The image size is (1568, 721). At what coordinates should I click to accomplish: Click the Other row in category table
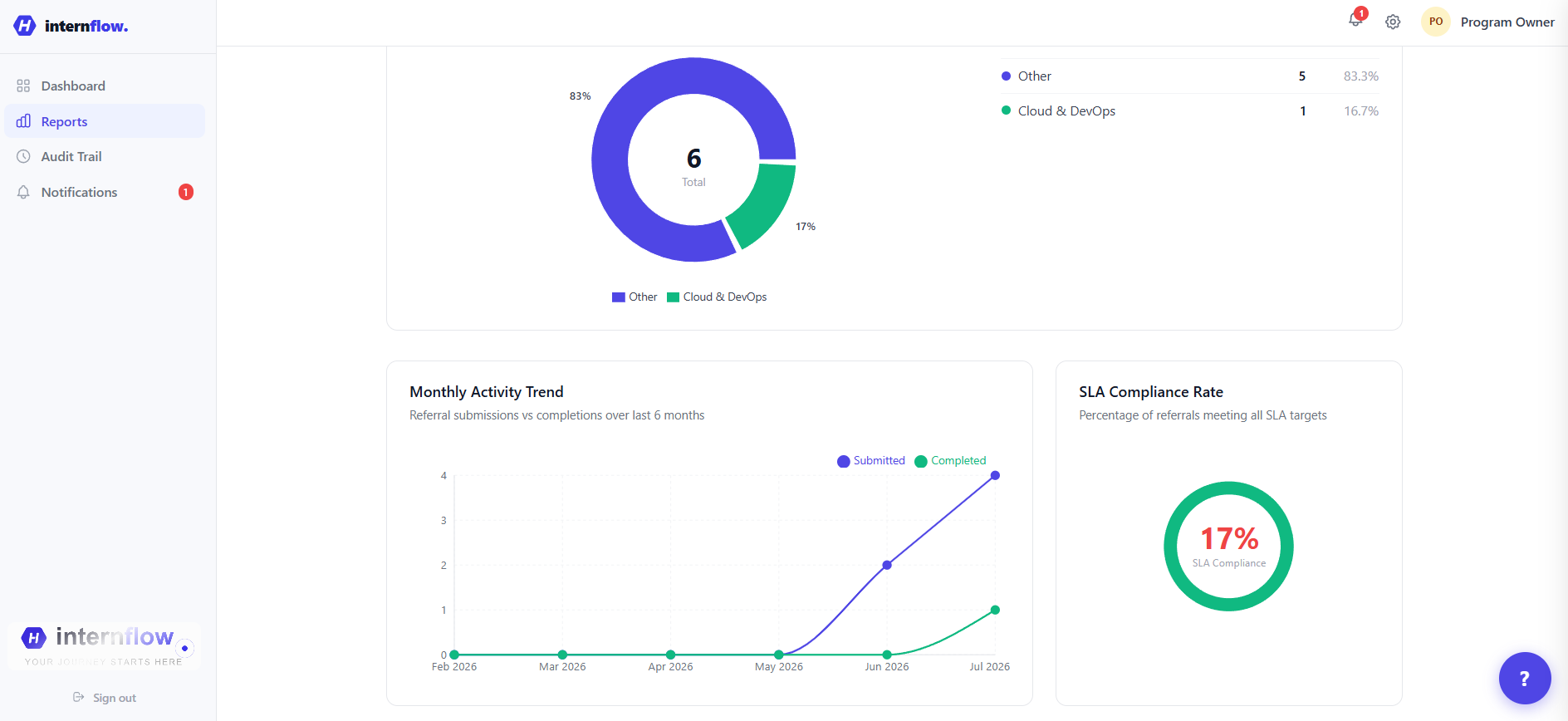pyautogui.click(x=1190, y=76)
